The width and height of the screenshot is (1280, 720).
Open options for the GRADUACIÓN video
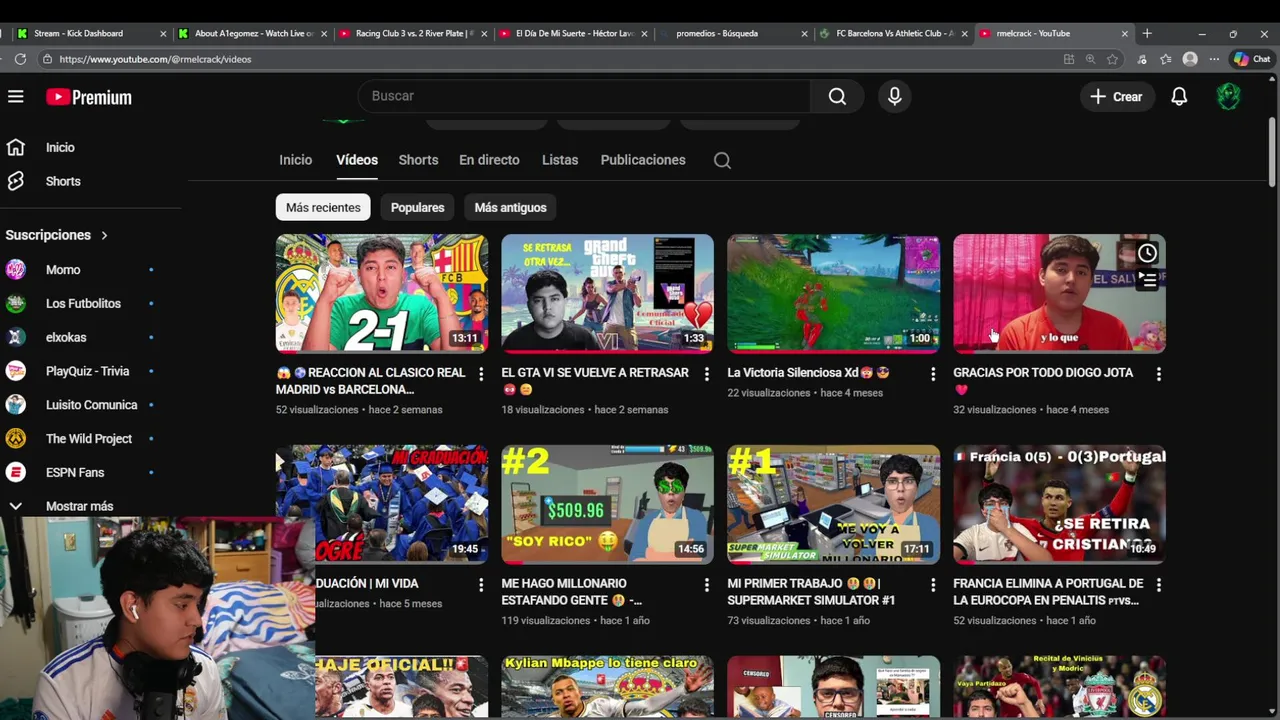click(481, 585)
